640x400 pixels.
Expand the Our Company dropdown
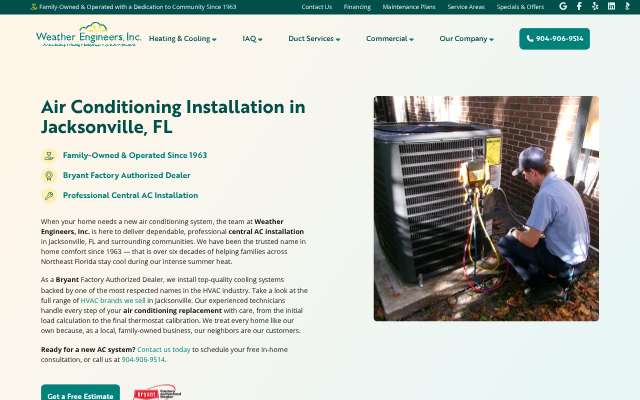click(x=467, y=39)
